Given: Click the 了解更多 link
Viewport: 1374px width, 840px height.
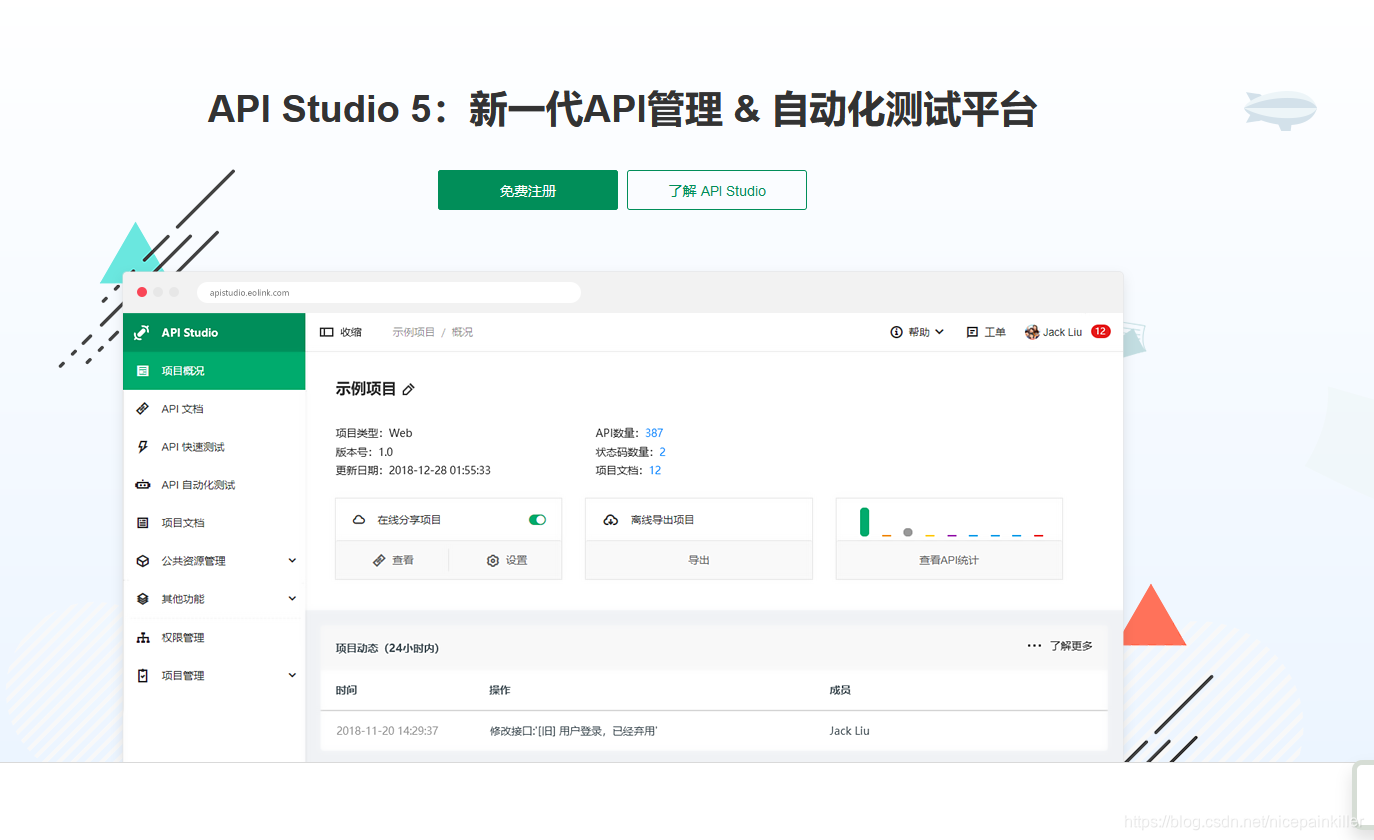Looking at the screenshot, I should (1071, 646).
